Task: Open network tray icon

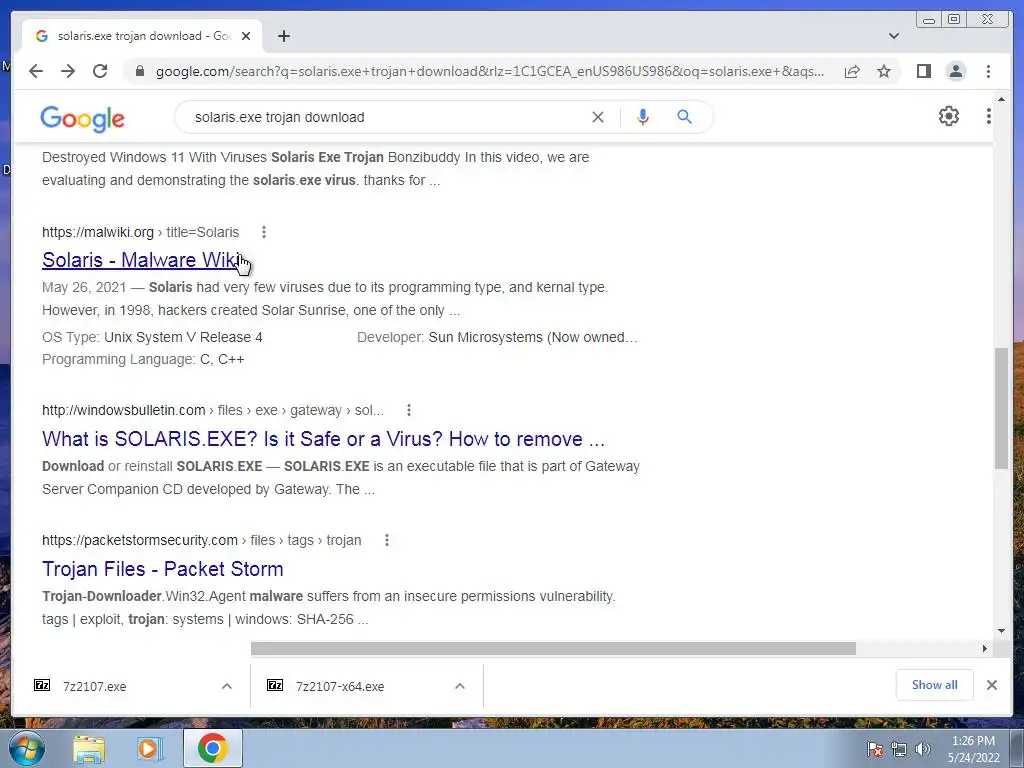Action: tap(899, 749)
